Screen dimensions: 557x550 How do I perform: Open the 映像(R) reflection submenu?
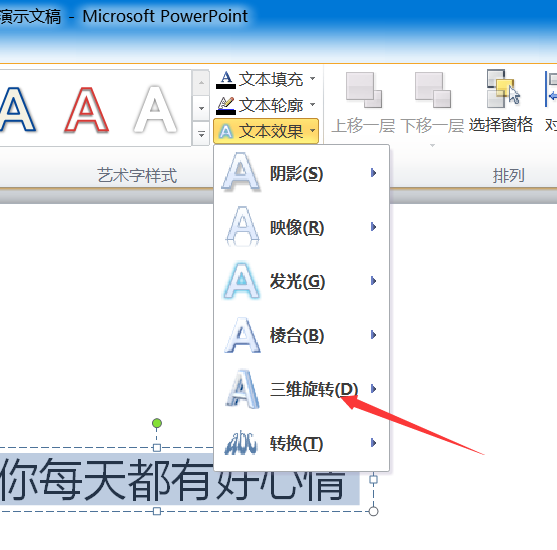[301, 227]
